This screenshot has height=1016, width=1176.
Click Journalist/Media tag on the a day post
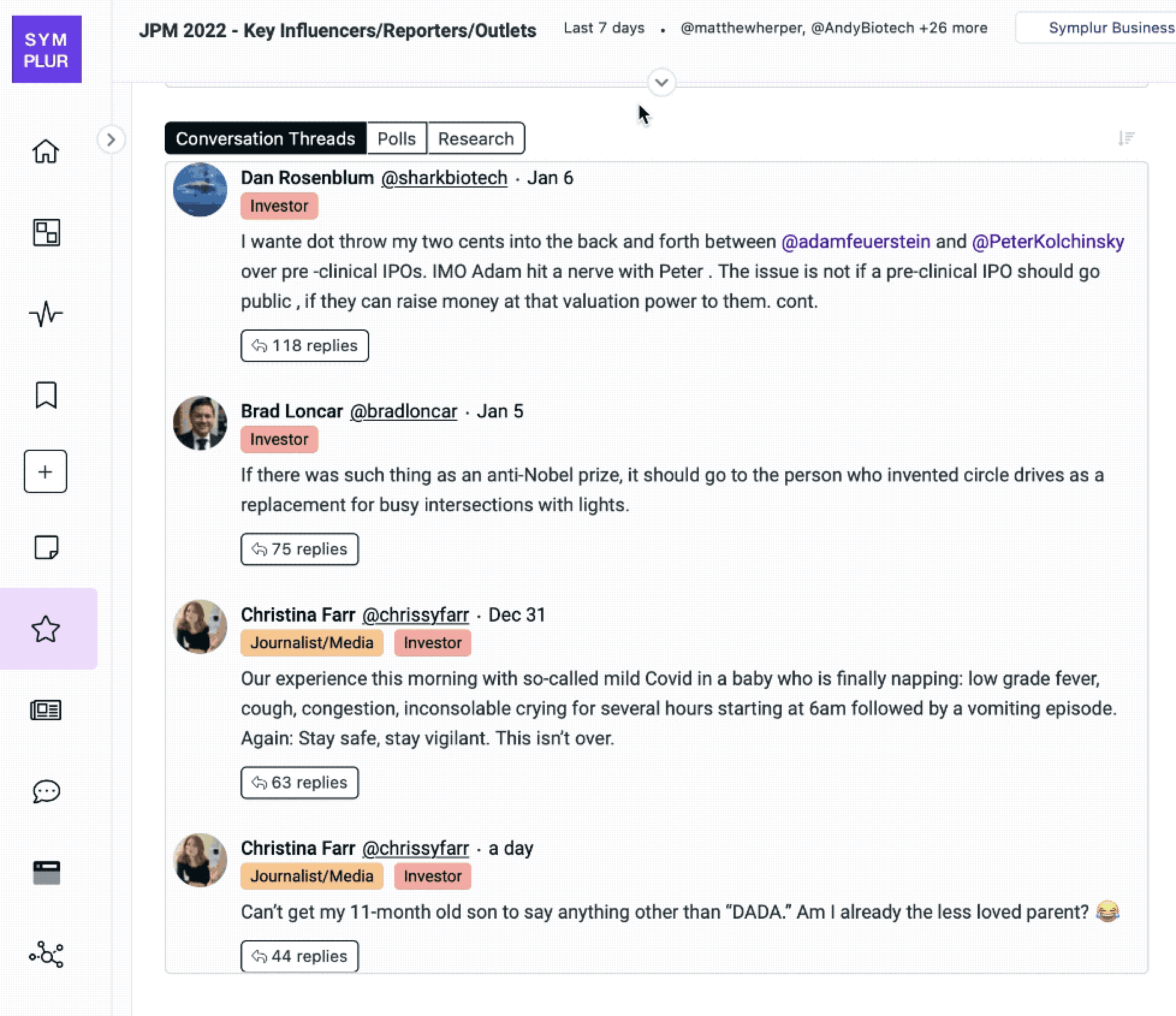pyautogui.click(x=311, y=876)
